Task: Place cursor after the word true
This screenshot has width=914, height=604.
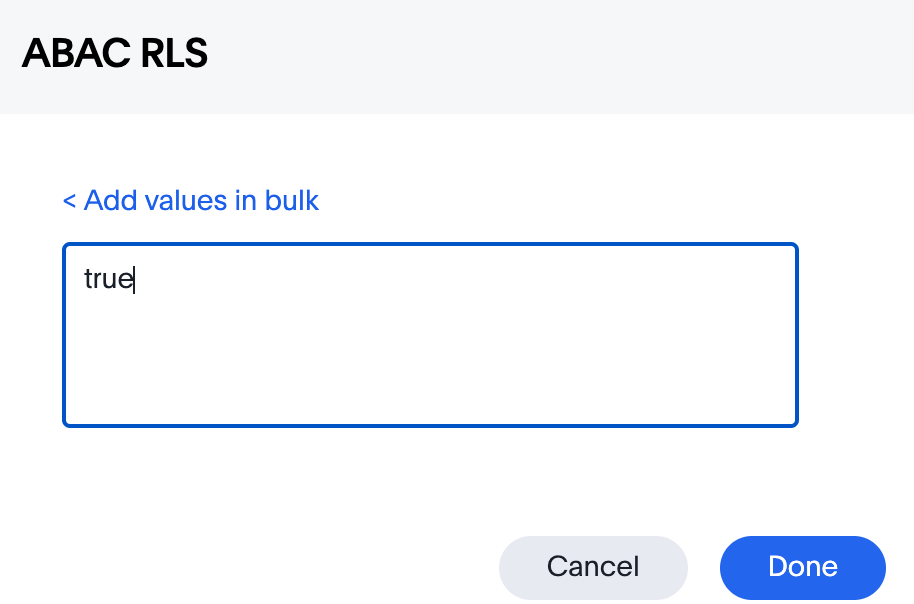Action: coord(133,278)
